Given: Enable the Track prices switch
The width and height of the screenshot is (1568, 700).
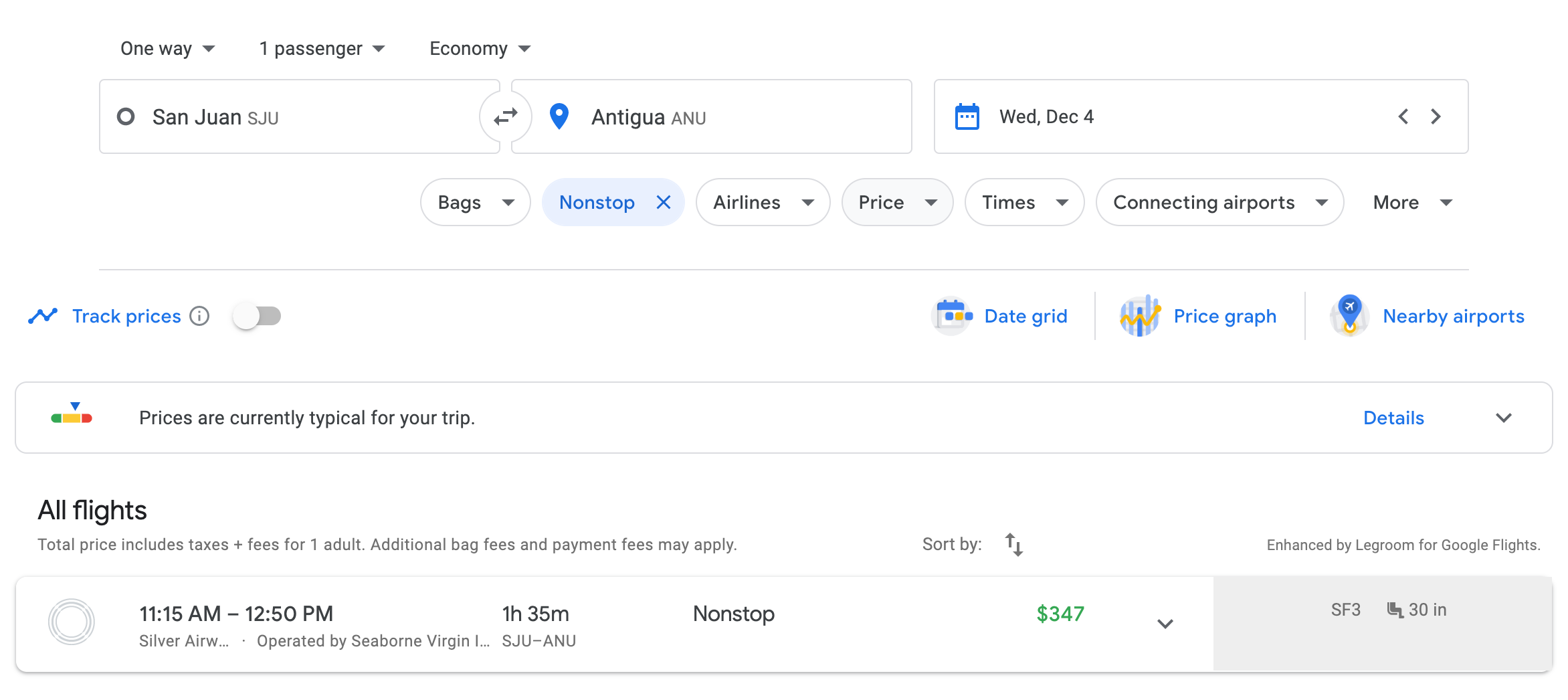Looking at the screenshot, I should pos(258,316).
